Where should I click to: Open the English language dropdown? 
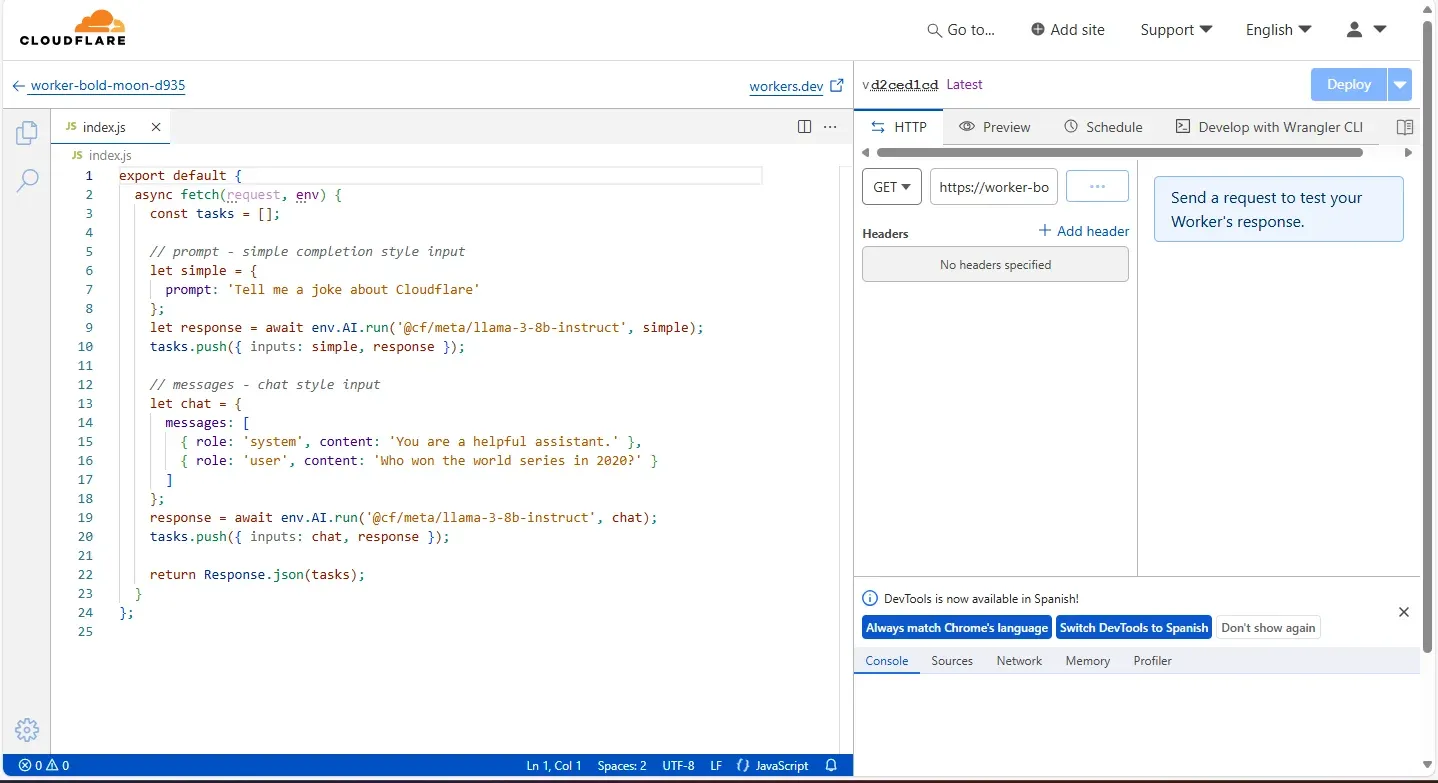pos(1278,30)
